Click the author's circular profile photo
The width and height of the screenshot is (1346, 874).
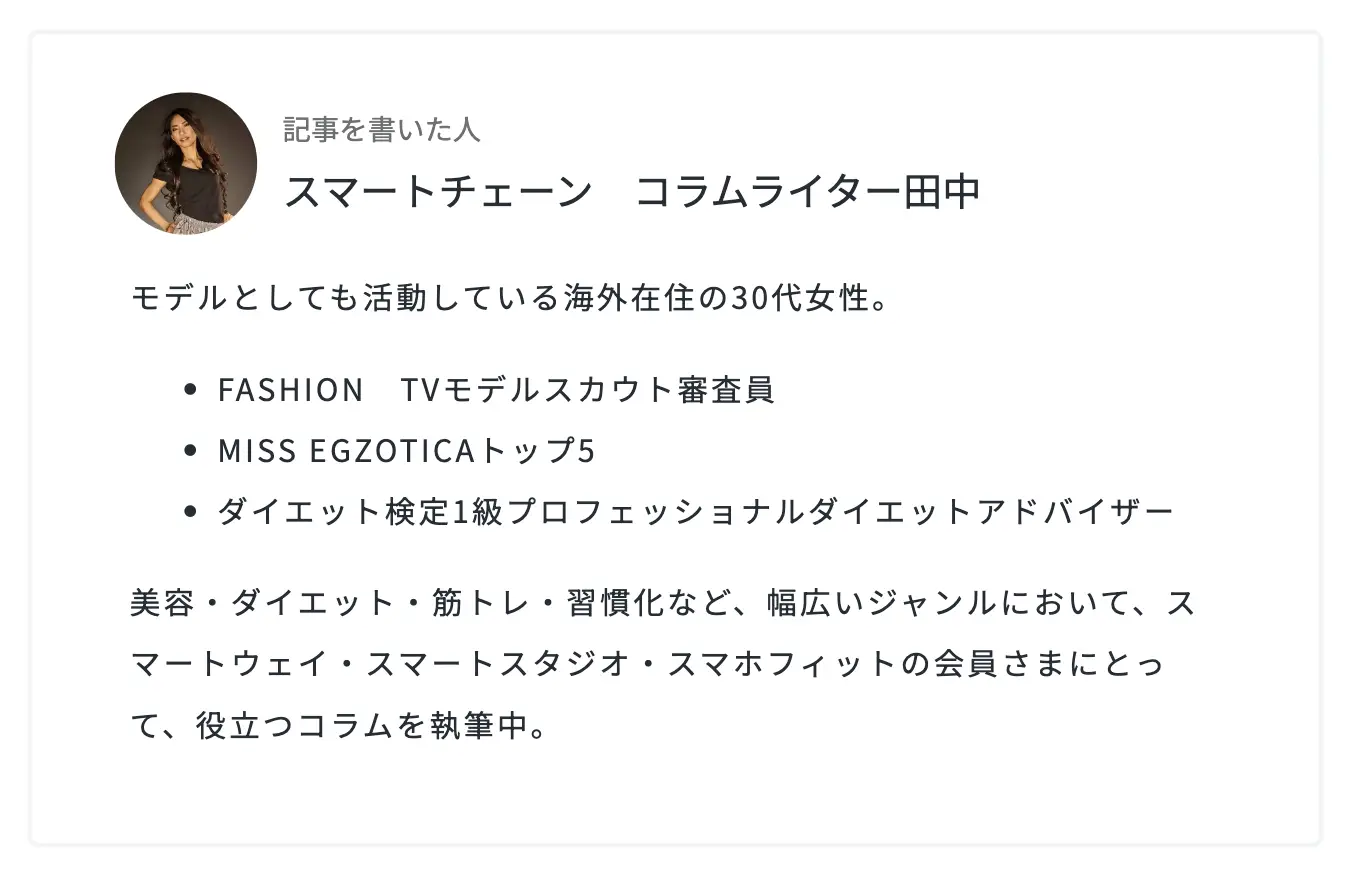186,164
